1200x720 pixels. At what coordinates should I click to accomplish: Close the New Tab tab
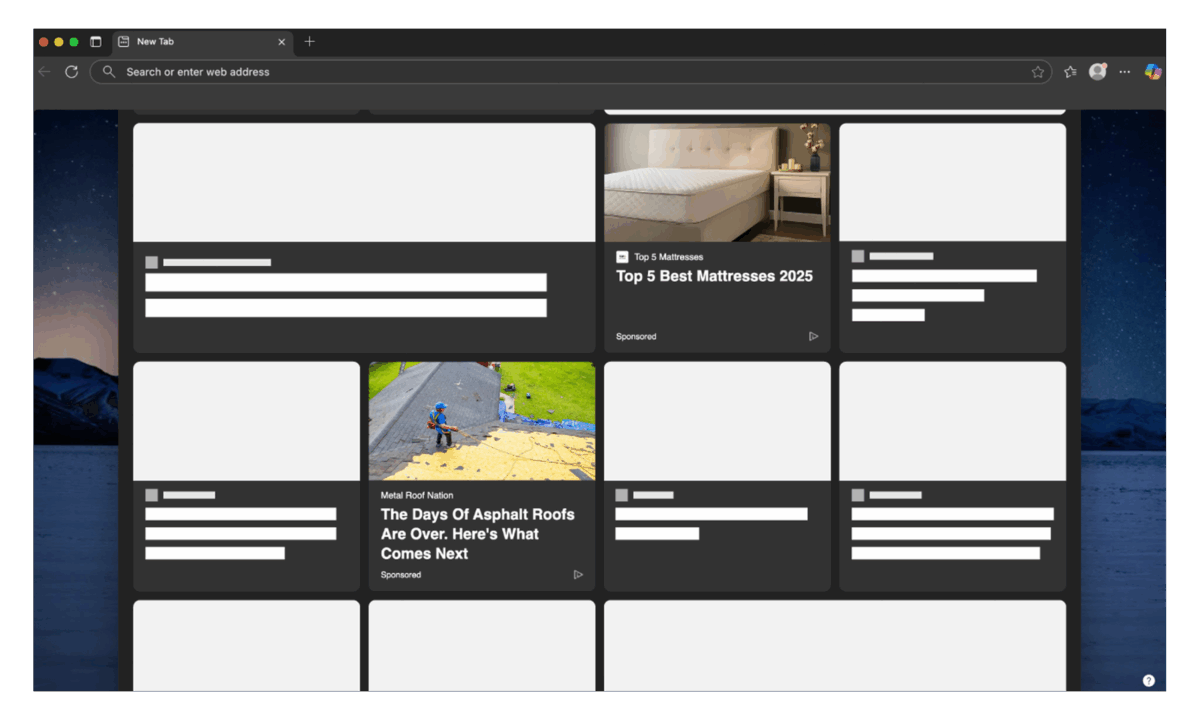pyautogui.click(x=281, y=42)
